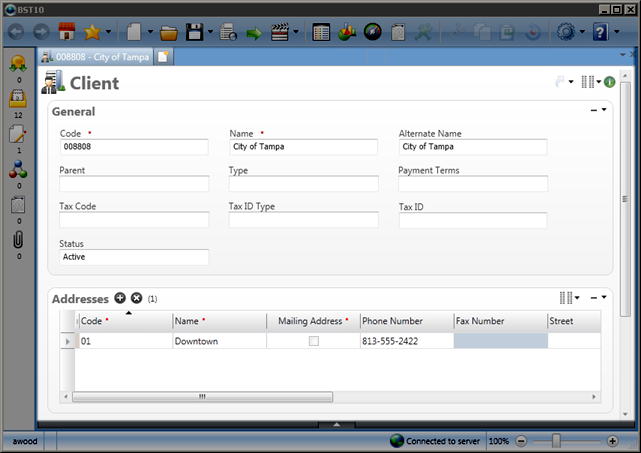Open the new blank tab
This screenshot has width=641, height=453.
coord(163,57)
